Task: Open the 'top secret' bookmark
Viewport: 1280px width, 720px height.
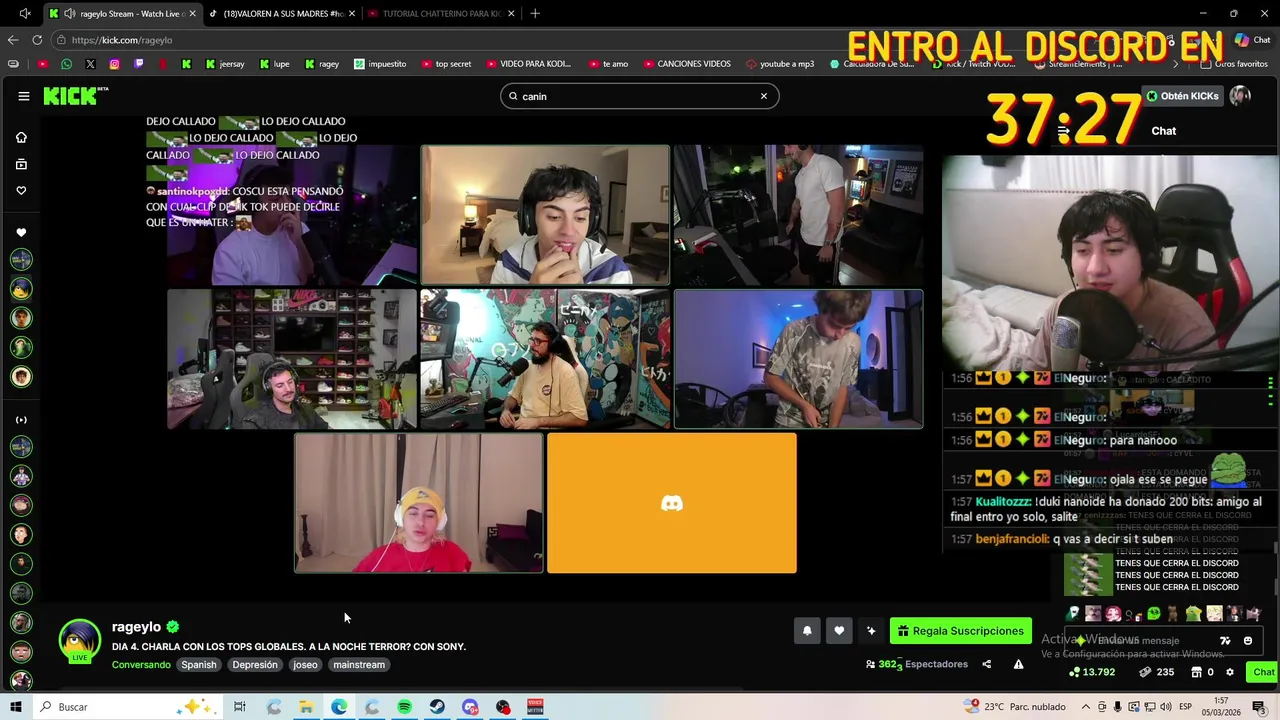Action: click(446, 64)
